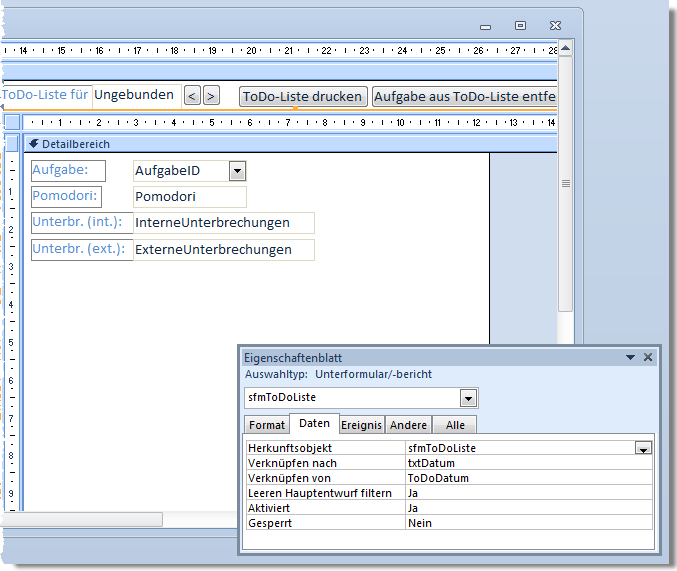Open the Alle tab in property sheet
Image resolution: width=677 pixels, height=571 pixels.
455,425
